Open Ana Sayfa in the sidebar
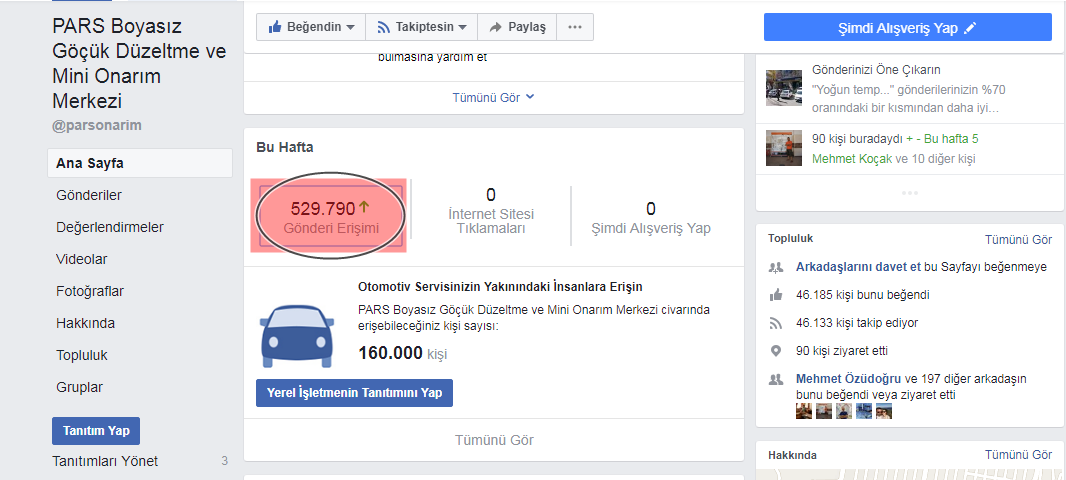This screenshot has height=480, width=1066. coord(140,163)
